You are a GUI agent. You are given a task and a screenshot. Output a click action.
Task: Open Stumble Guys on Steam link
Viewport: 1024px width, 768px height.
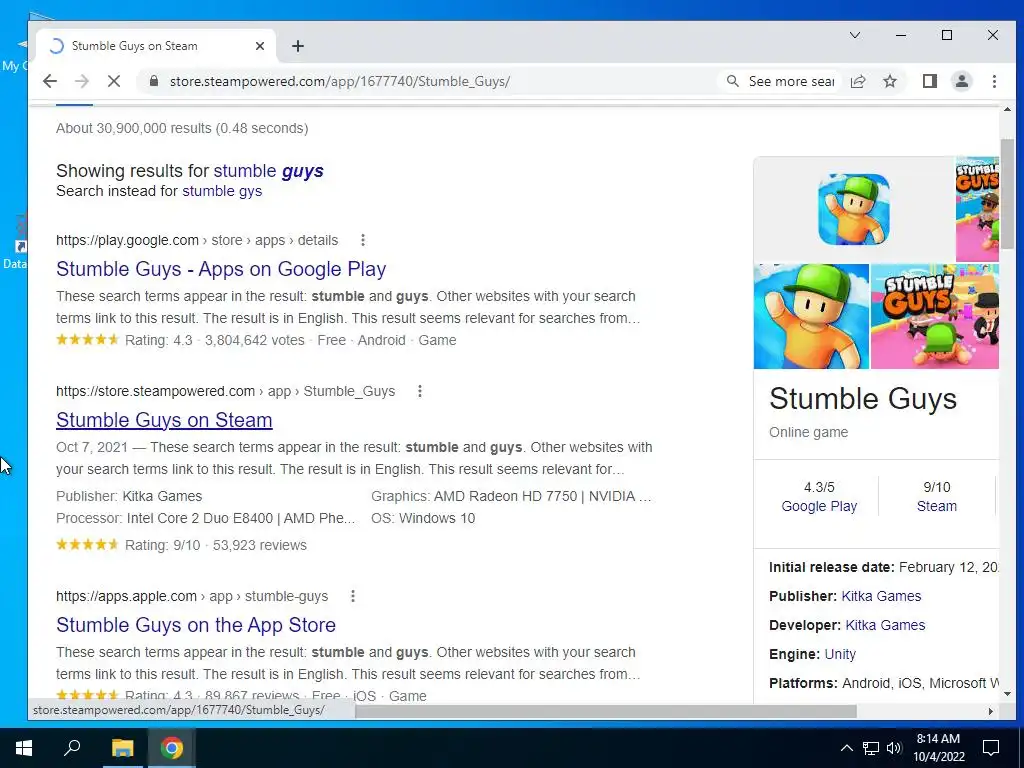click(x=164, y=420)
